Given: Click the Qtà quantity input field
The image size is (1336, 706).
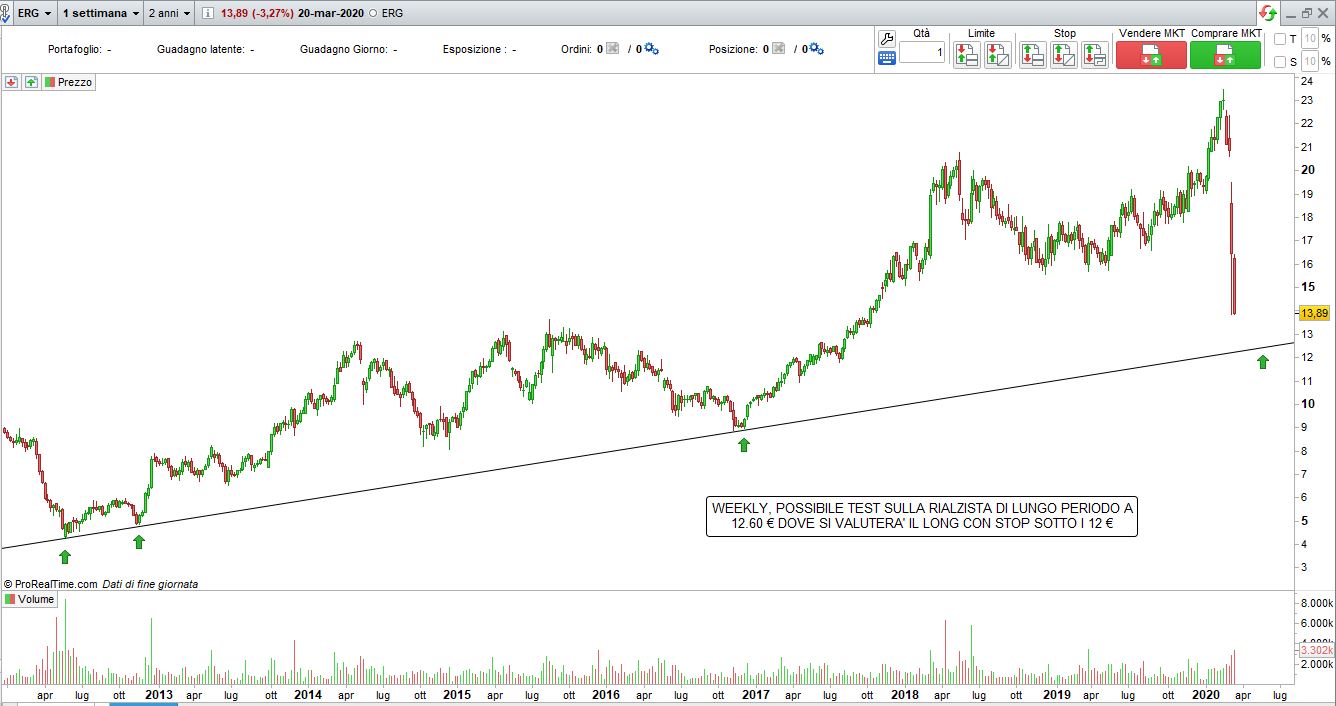Looking at the screenshot, I should [921, 53].
